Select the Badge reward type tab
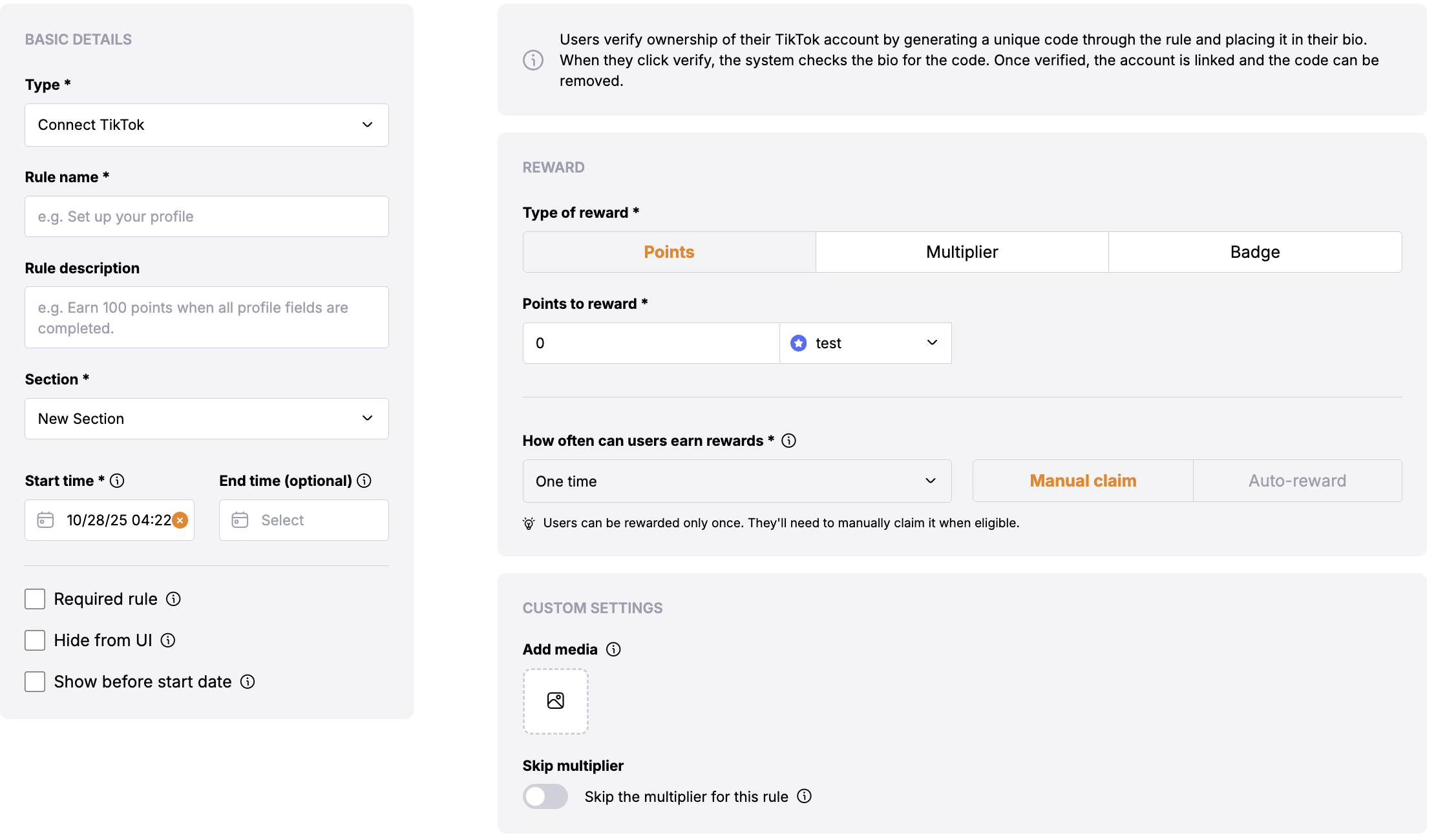1436x840 pixels. [x=1254, y=252]
